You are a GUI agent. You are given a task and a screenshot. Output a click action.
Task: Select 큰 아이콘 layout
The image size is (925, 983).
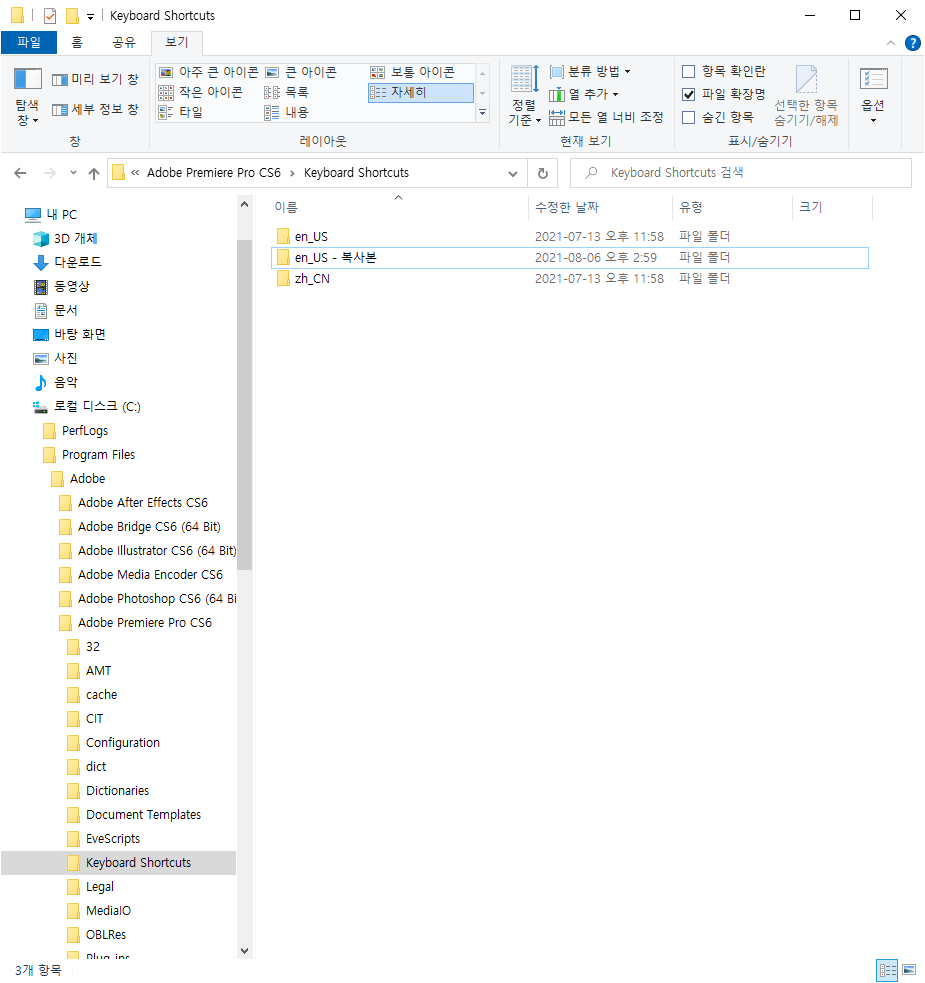(x=301, y=72)
